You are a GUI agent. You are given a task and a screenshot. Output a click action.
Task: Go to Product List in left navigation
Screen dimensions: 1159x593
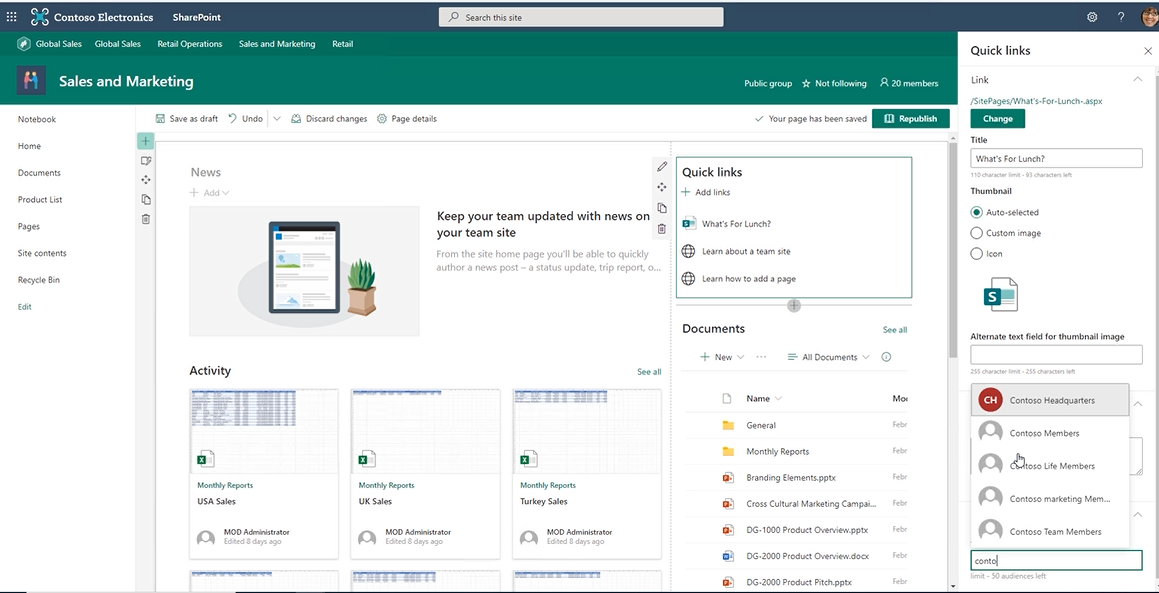pos(40,200)
